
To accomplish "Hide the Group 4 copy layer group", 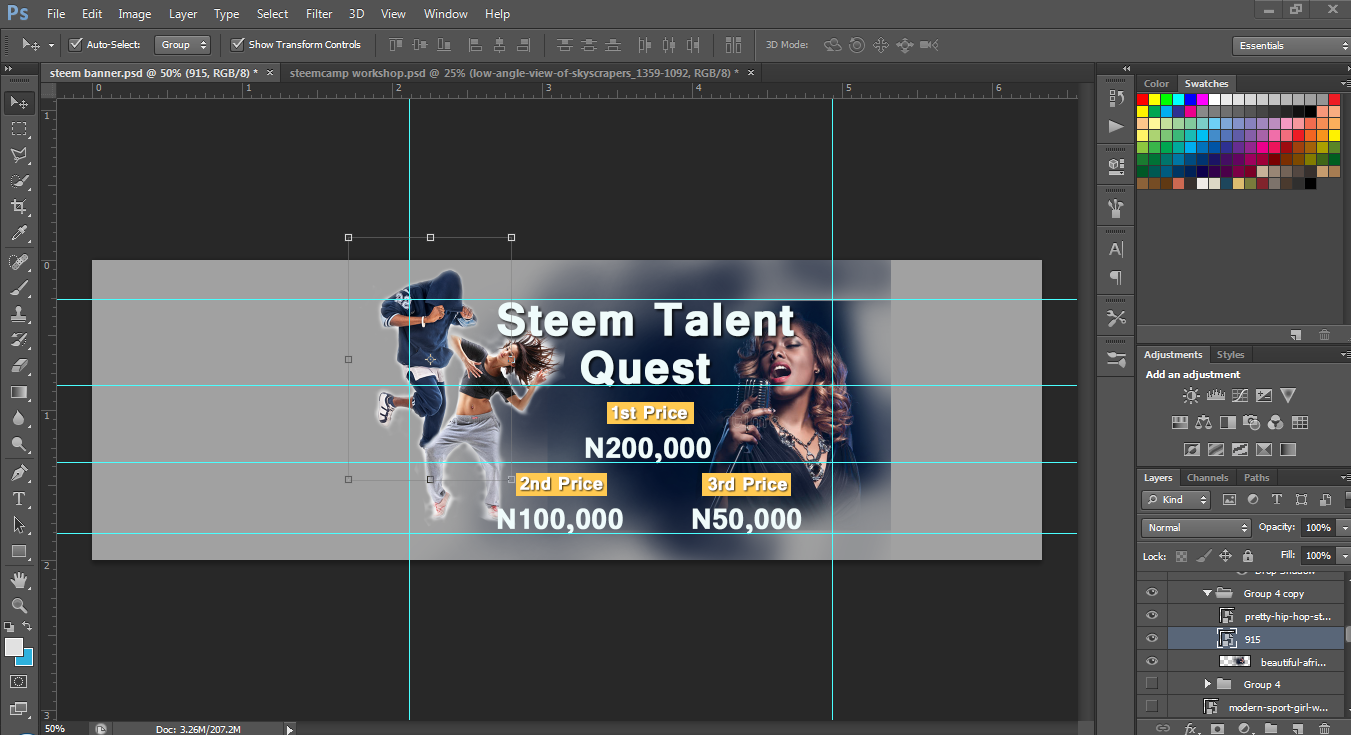I will pos(1152,593).
